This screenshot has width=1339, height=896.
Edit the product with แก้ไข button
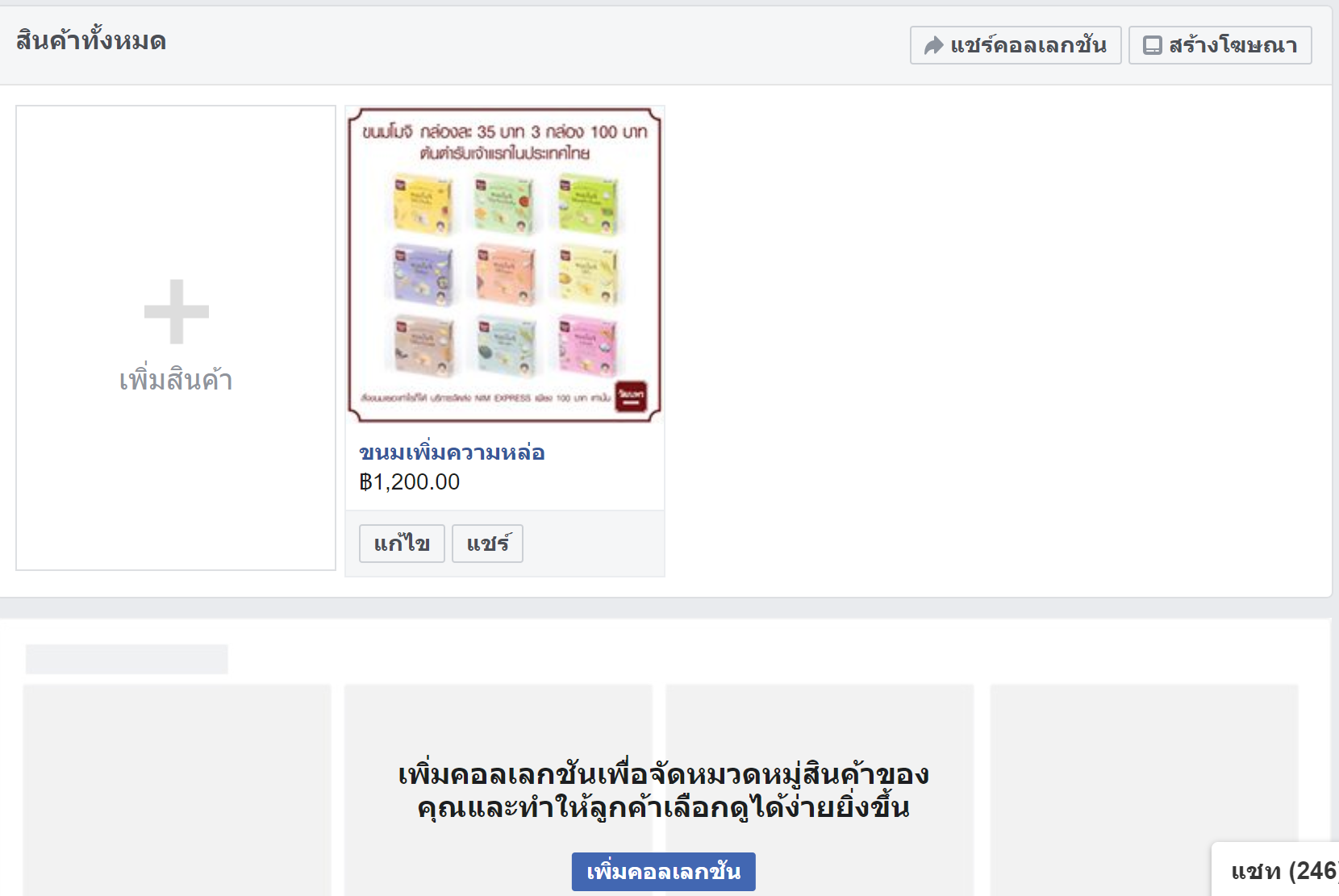[402, 544]
